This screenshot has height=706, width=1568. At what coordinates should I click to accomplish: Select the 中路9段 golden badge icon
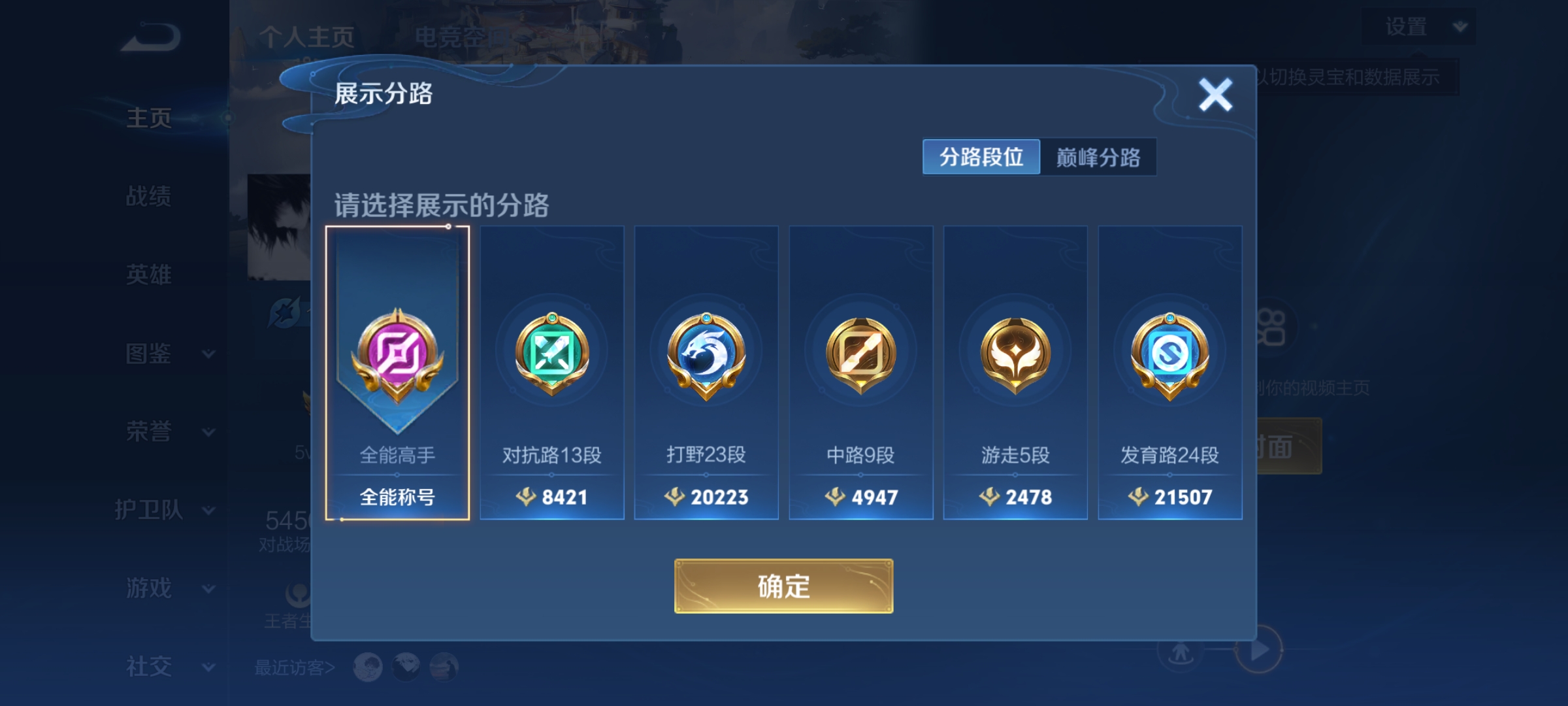coord(861,355)
